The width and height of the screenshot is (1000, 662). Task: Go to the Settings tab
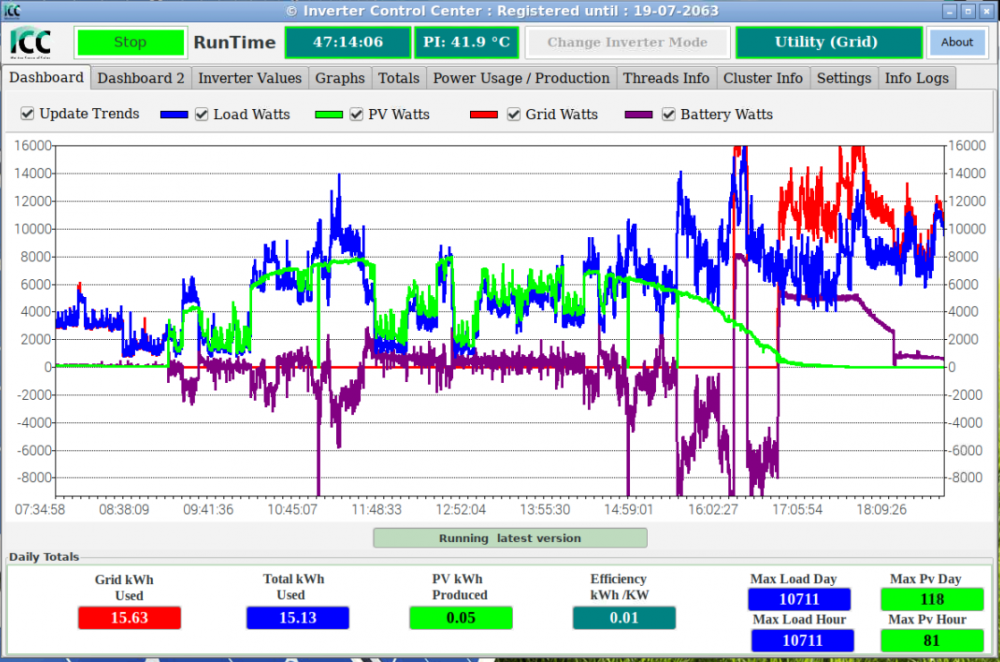pyautogui.click(x=844, y=78)
